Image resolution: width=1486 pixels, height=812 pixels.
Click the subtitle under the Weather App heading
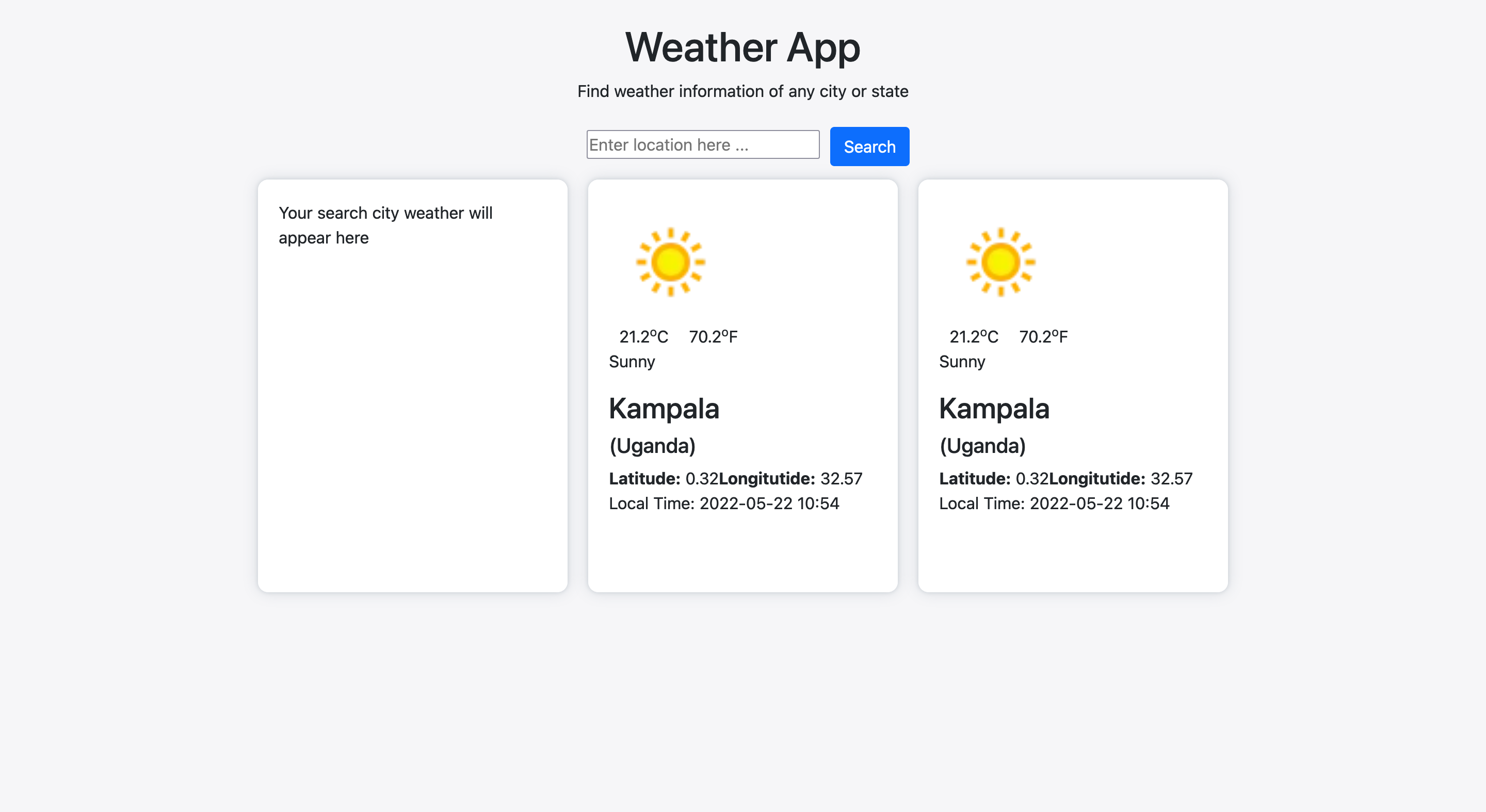[742, 91]
